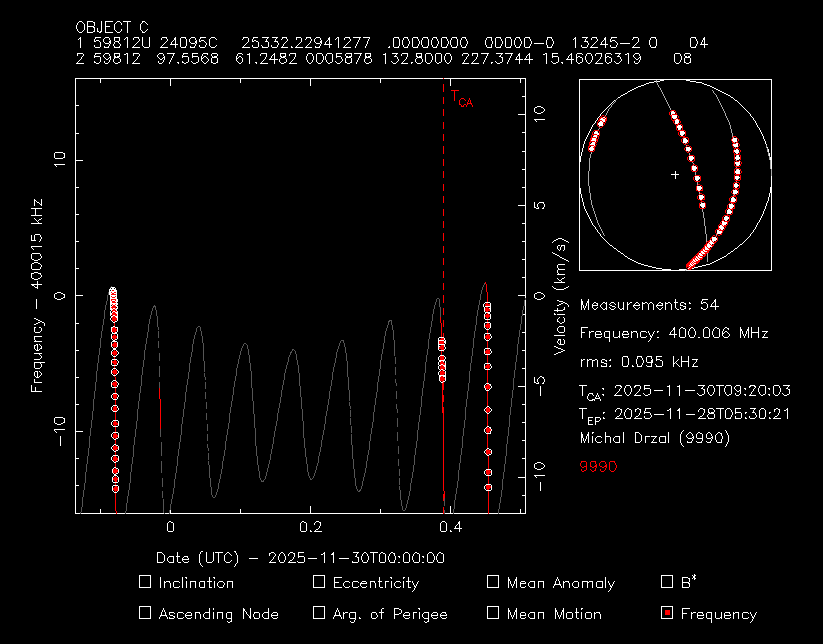Enable the B* drag term checkbox
Image resolution: width=823 pixels, height=644 pixels.
[667, 583]
